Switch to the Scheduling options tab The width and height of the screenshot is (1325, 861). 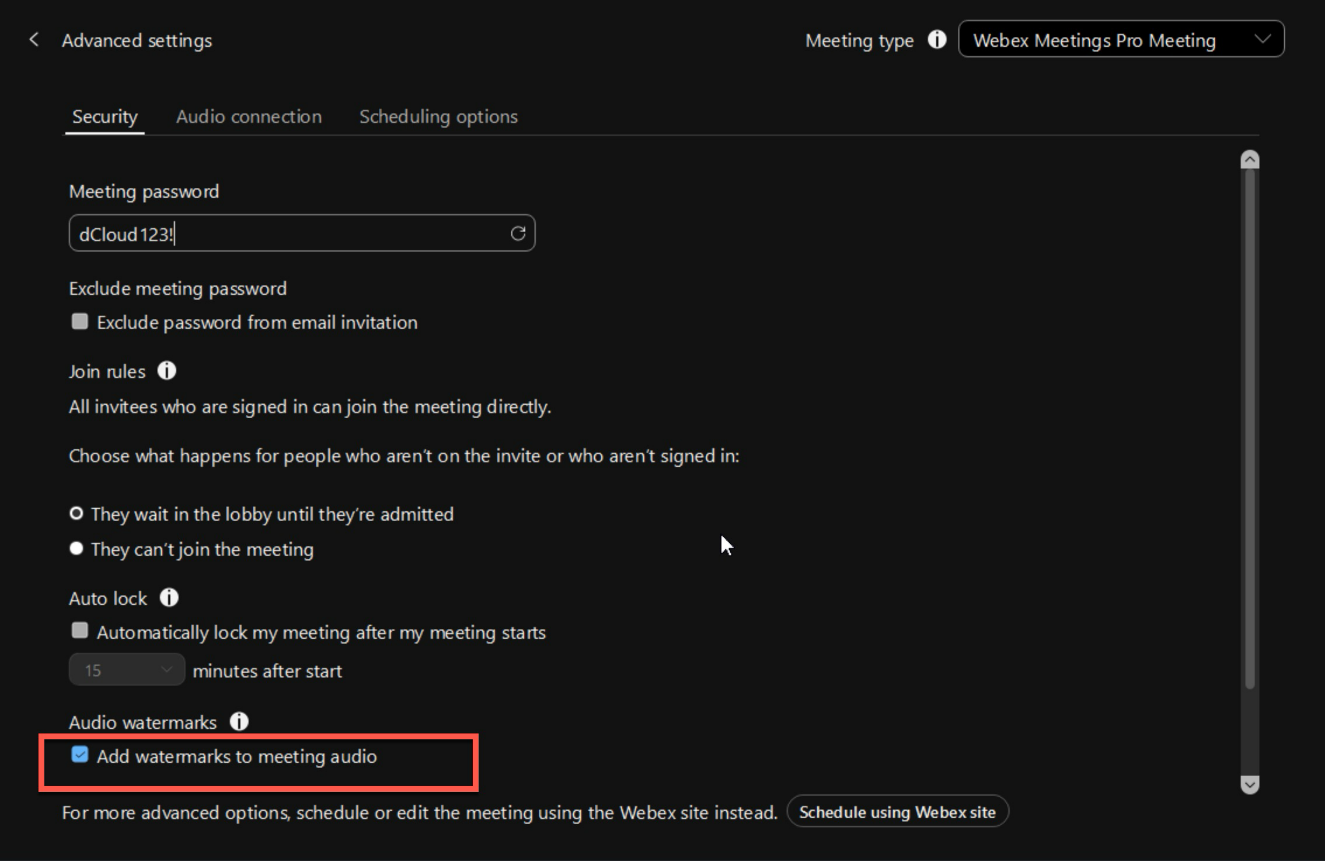tap(438, 117)
